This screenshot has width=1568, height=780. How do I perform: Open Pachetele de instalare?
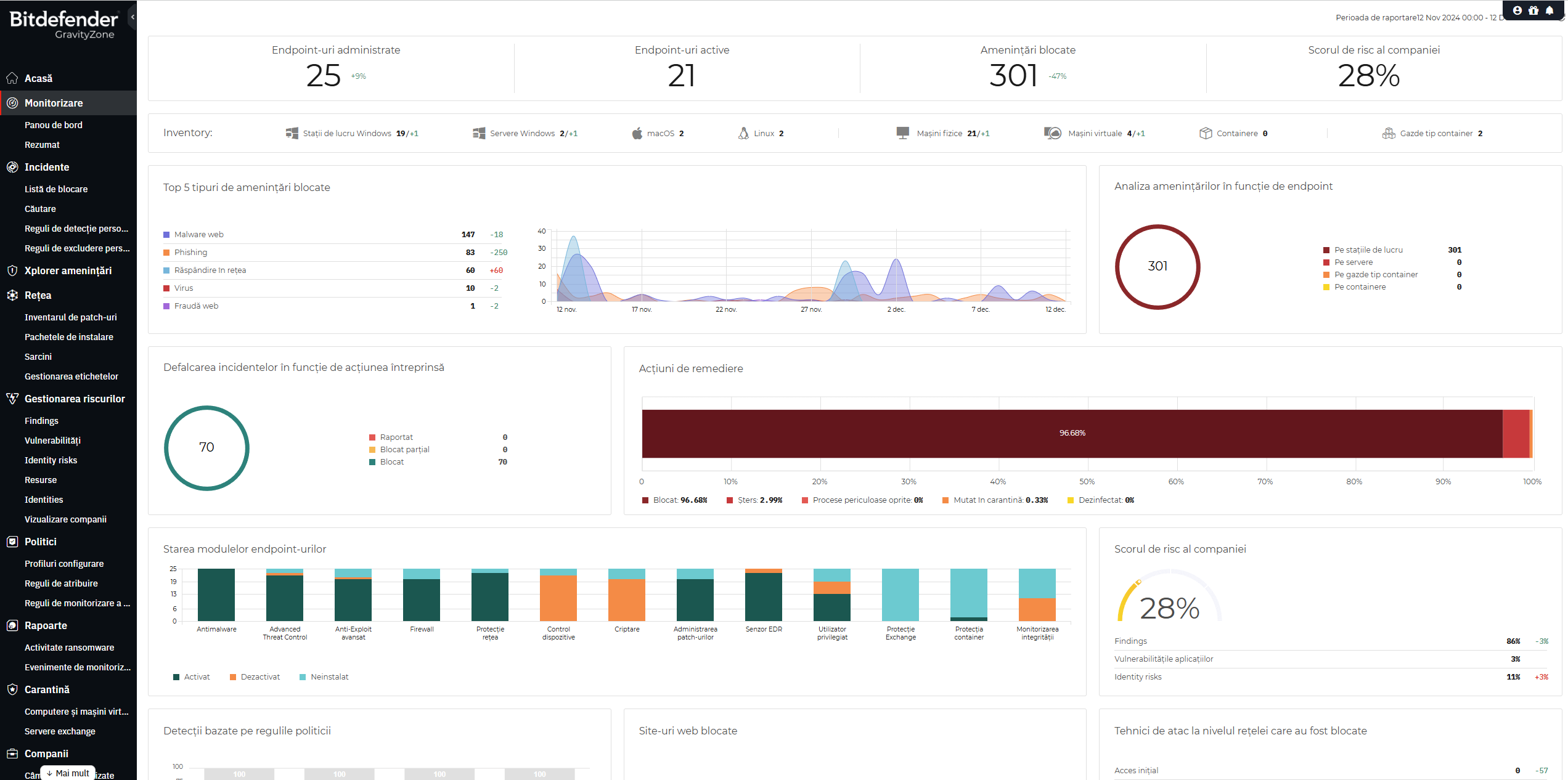tap(69, 337)
